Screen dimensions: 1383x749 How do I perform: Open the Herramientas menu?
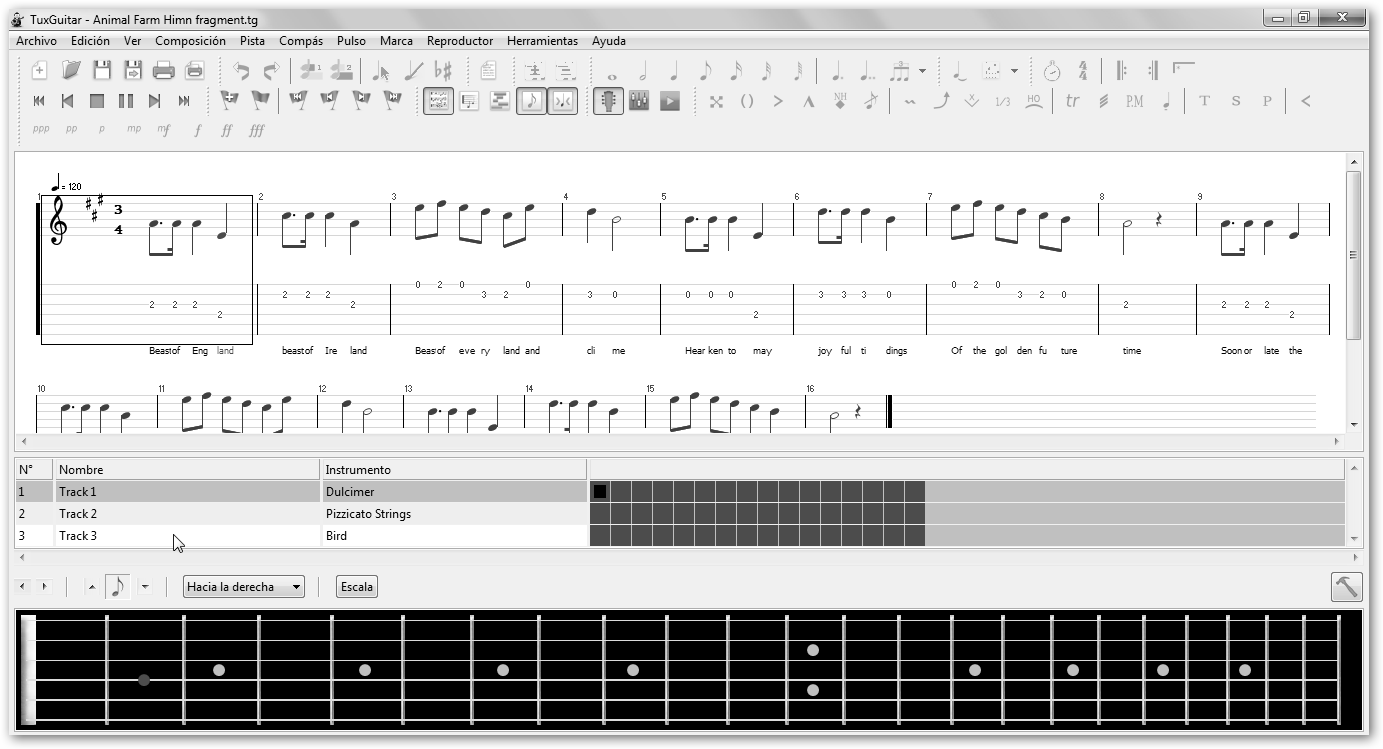[x=542, y=41]
